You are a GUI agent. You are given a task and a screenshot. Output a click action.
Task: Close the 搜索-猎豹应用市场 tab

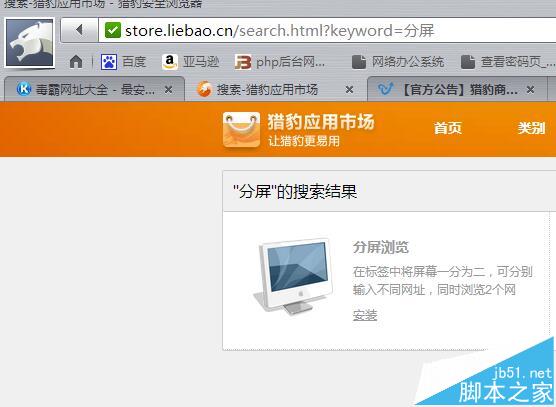click(349, 90)
